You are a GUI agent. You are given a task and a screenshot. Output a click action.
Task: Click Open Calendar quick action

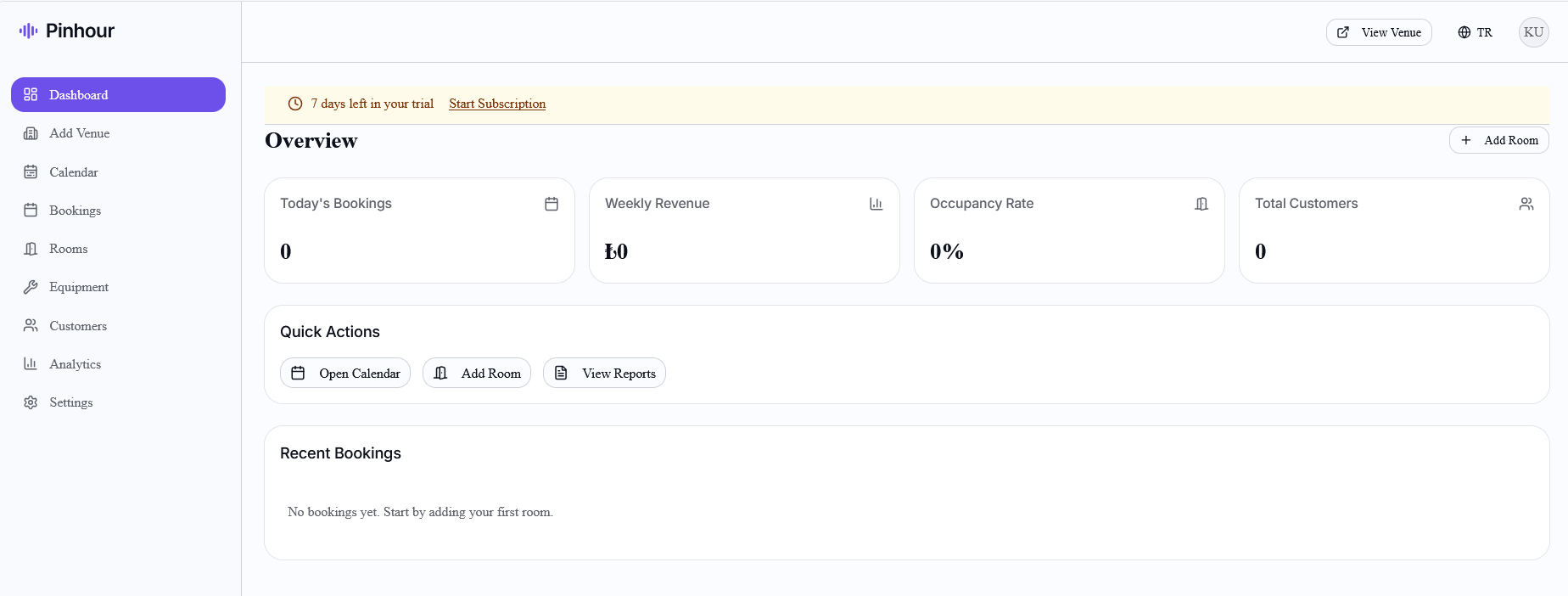[345, 373]
